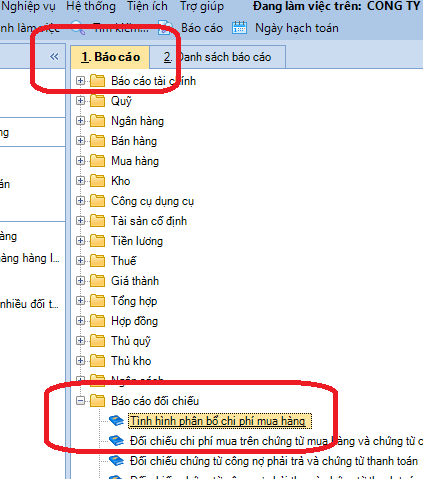Select the Tình hình phân bổ chi phí mua hàng book icon

point(116,421)
